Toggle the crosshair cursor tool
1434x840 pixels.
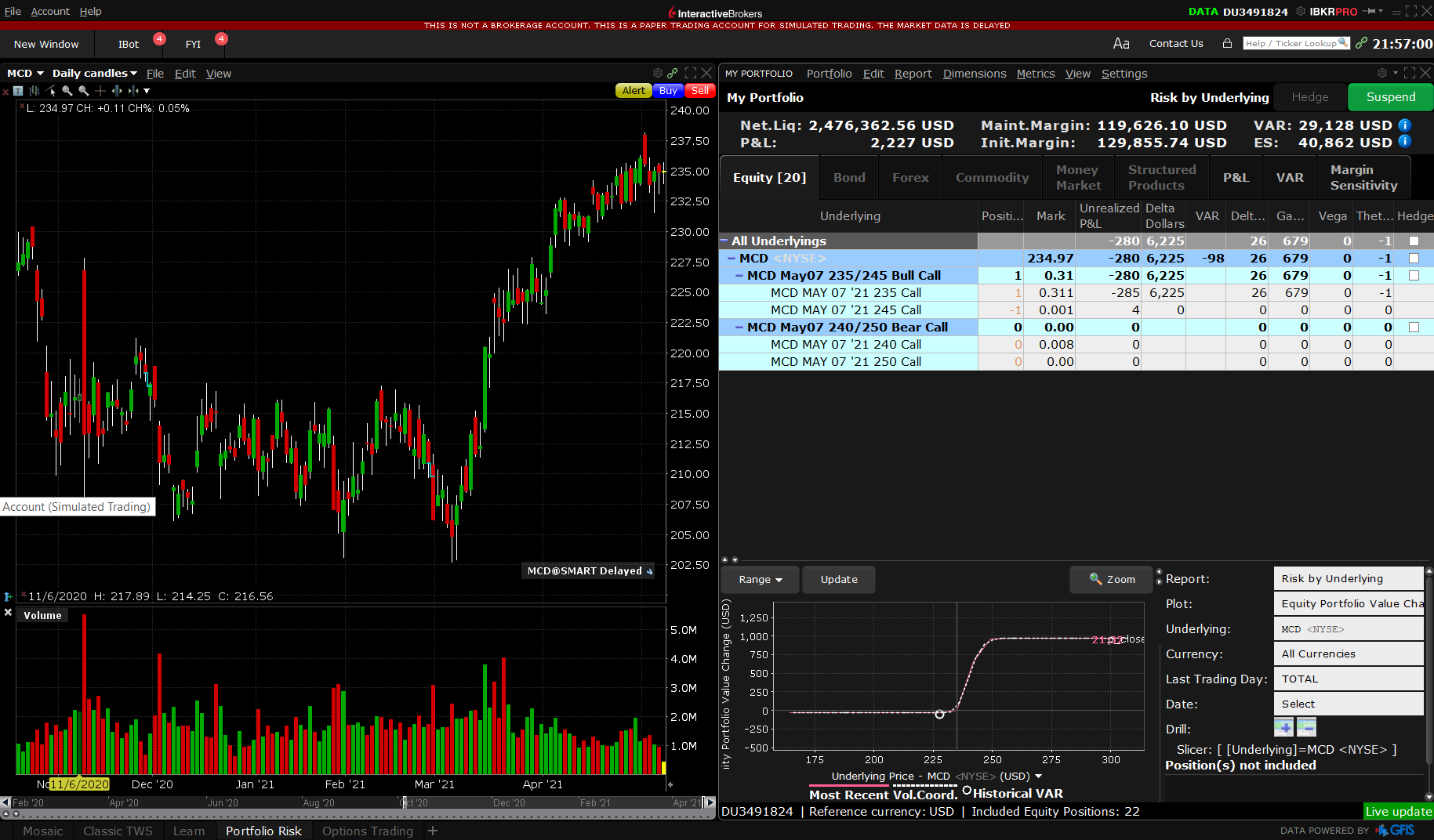[x=100, y=91]
